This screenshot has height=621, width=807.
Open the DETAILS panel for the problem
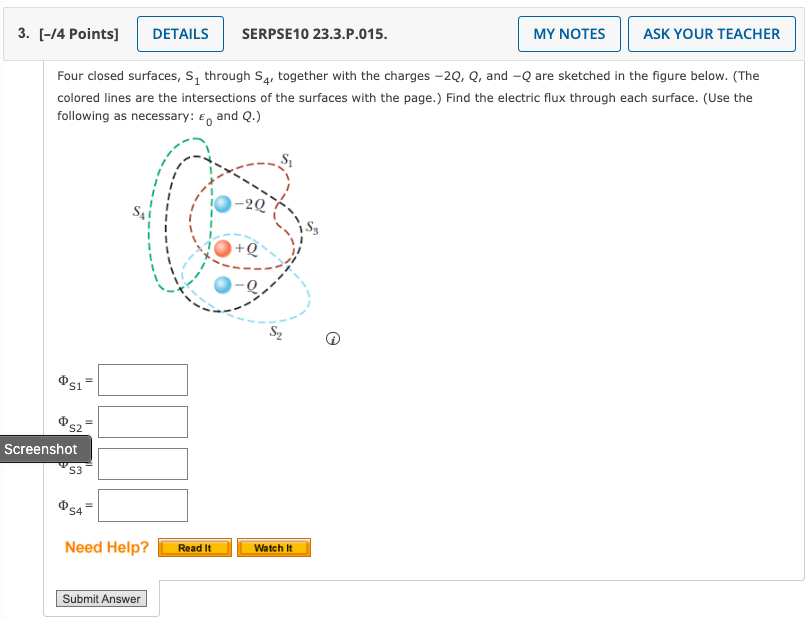pos(180,33)
